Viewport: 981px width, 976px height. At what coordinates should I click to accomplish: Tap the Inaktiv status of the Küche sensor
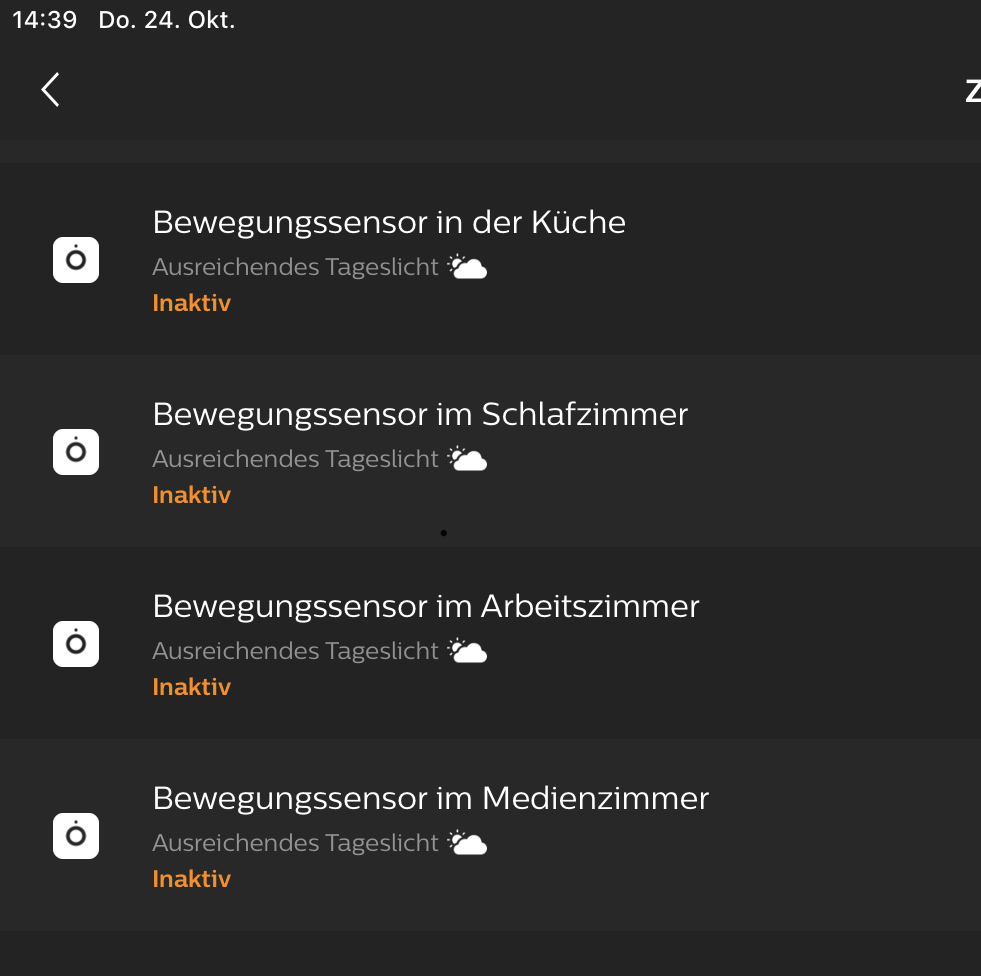tap(191, 303)
